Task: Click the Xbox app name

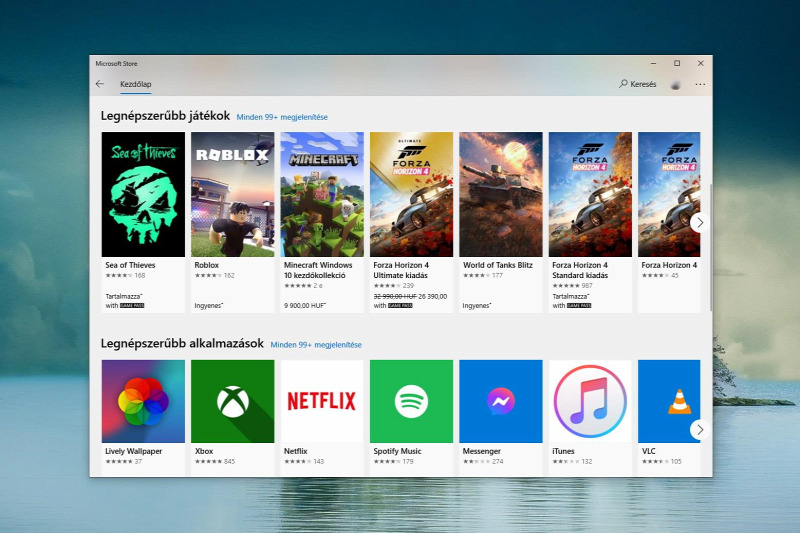Action: 204,451
